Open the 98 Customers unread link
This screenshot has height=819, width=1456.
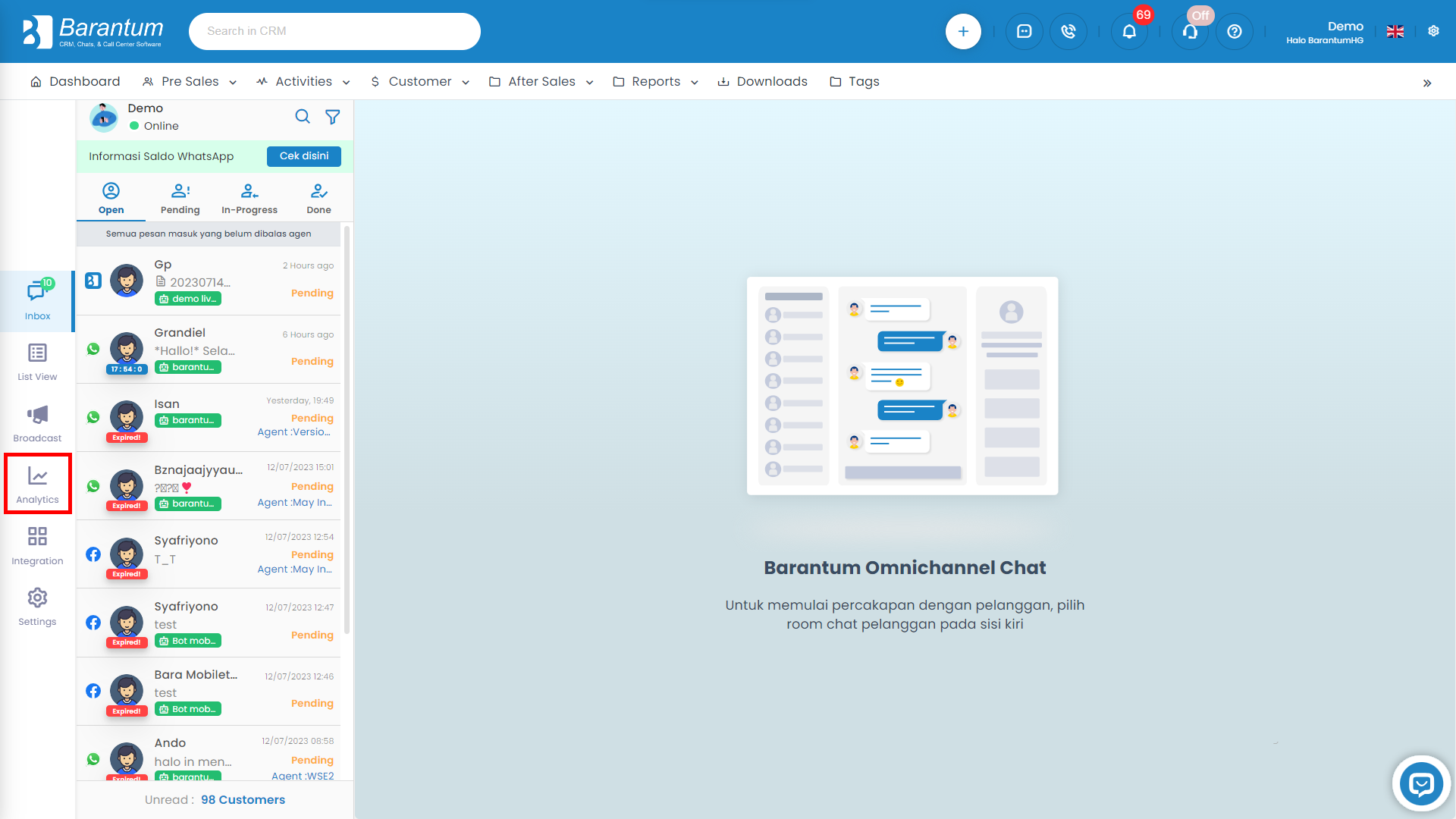pos(243,800)
